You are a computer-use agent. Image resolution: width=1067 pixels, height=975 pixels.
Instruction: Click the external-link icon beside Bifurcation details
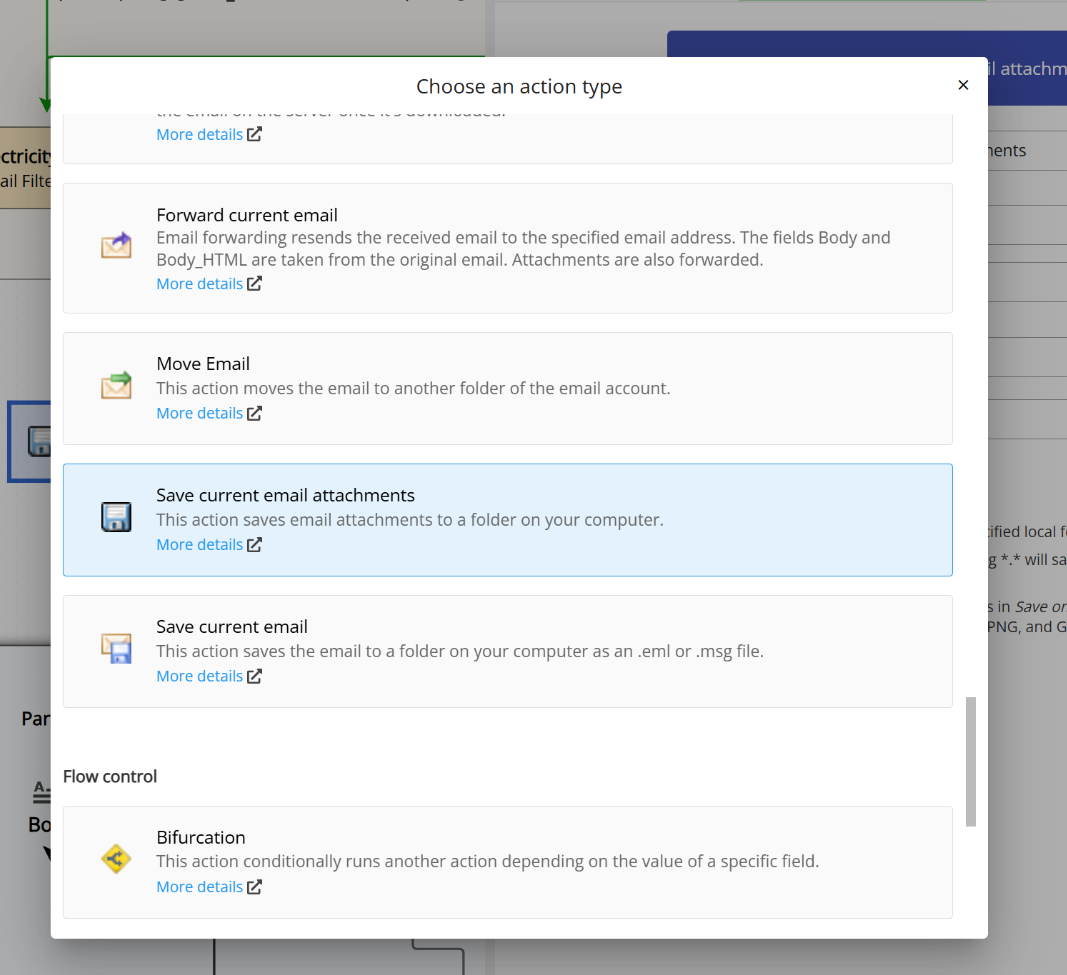255,886
